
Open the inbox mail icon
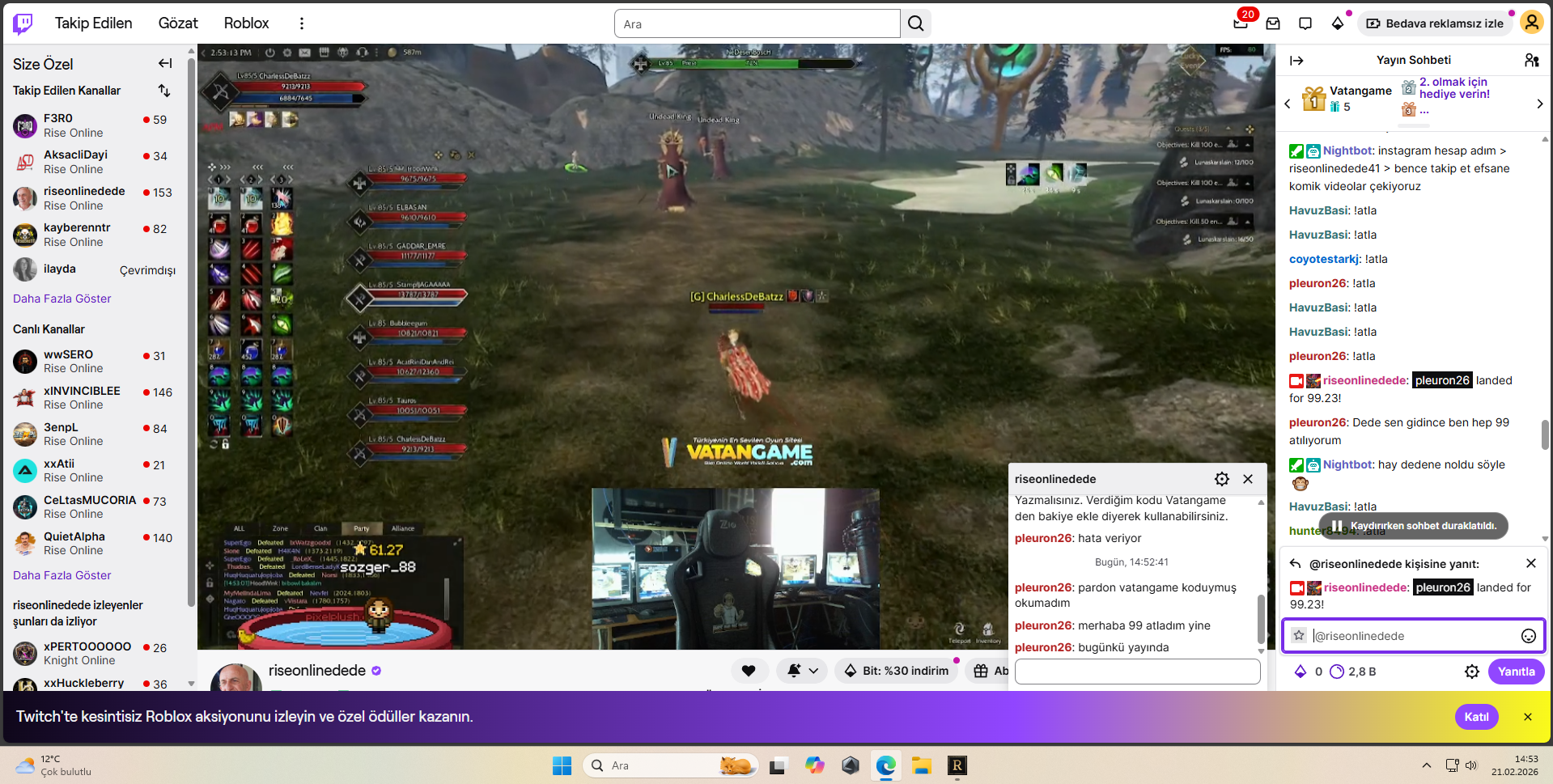pyautogui.click(x=1273, y=23)
